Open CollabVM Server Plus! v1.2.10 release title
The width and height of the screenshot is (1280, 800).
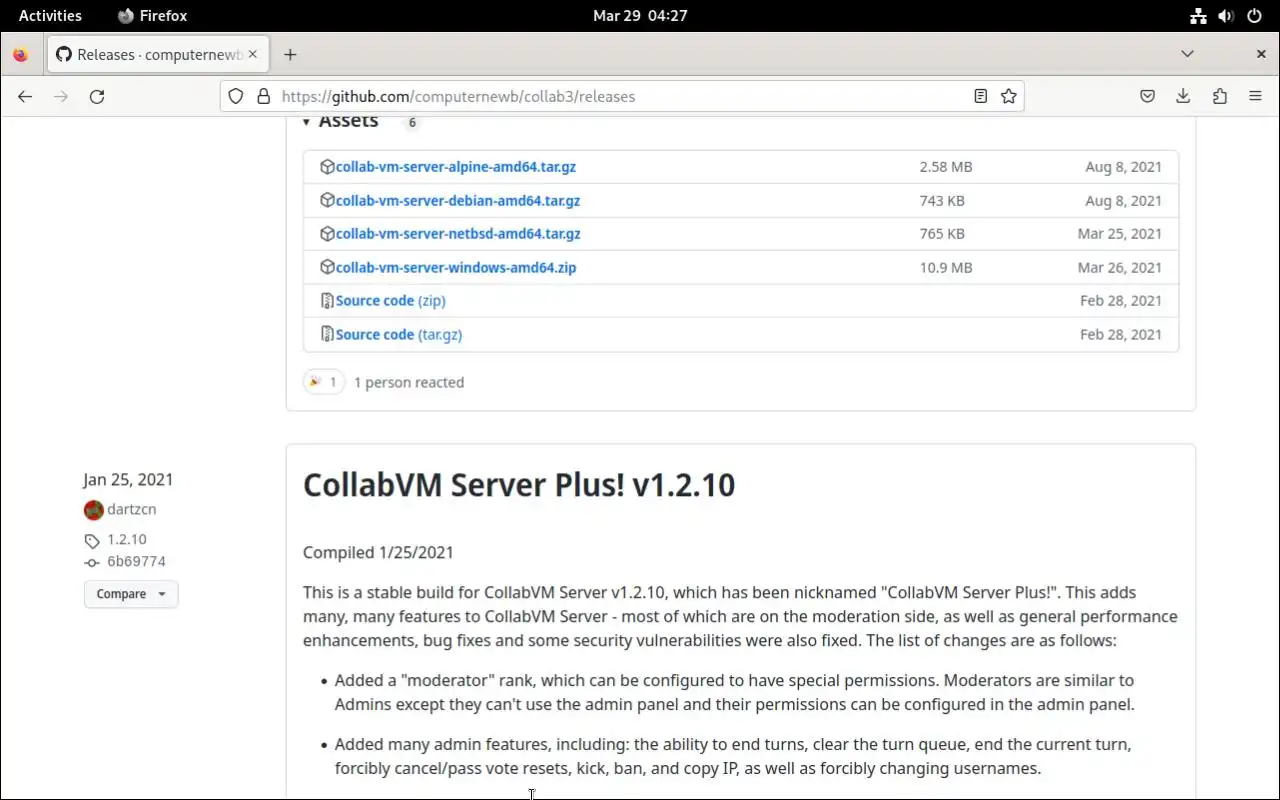click(519, 484)
